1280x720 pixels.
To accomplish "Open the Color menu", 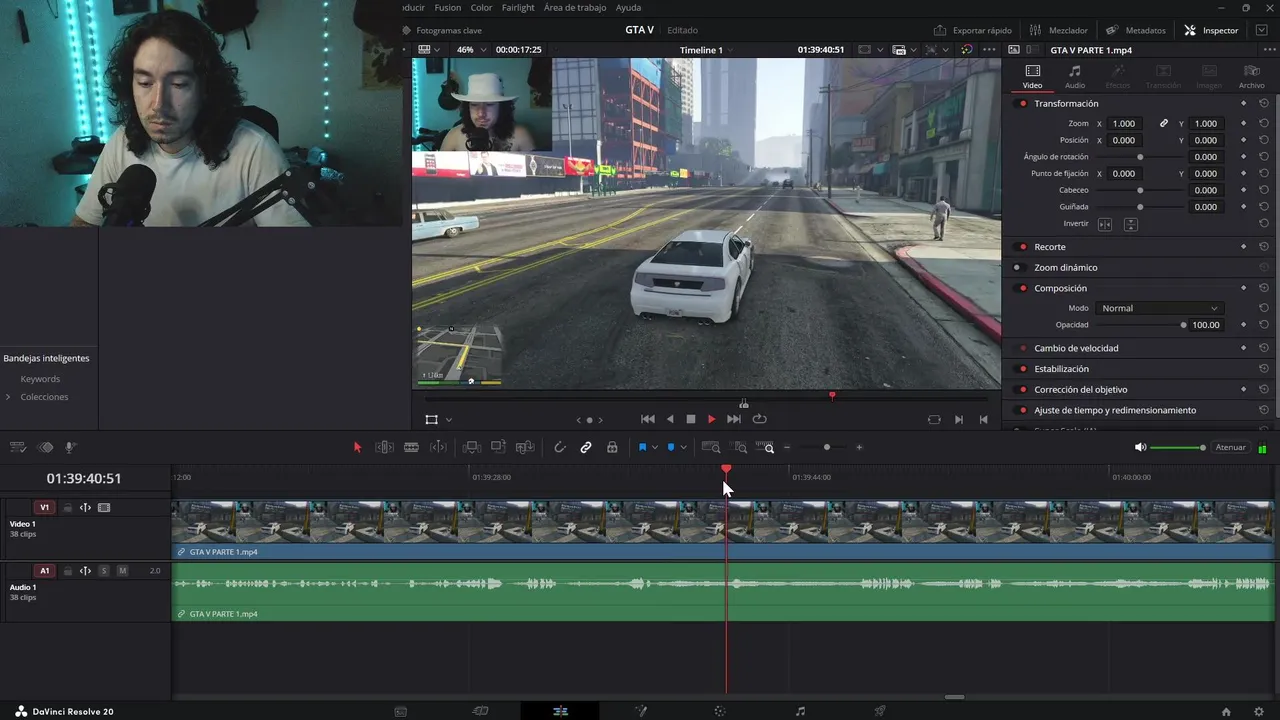I will point(481,7).
